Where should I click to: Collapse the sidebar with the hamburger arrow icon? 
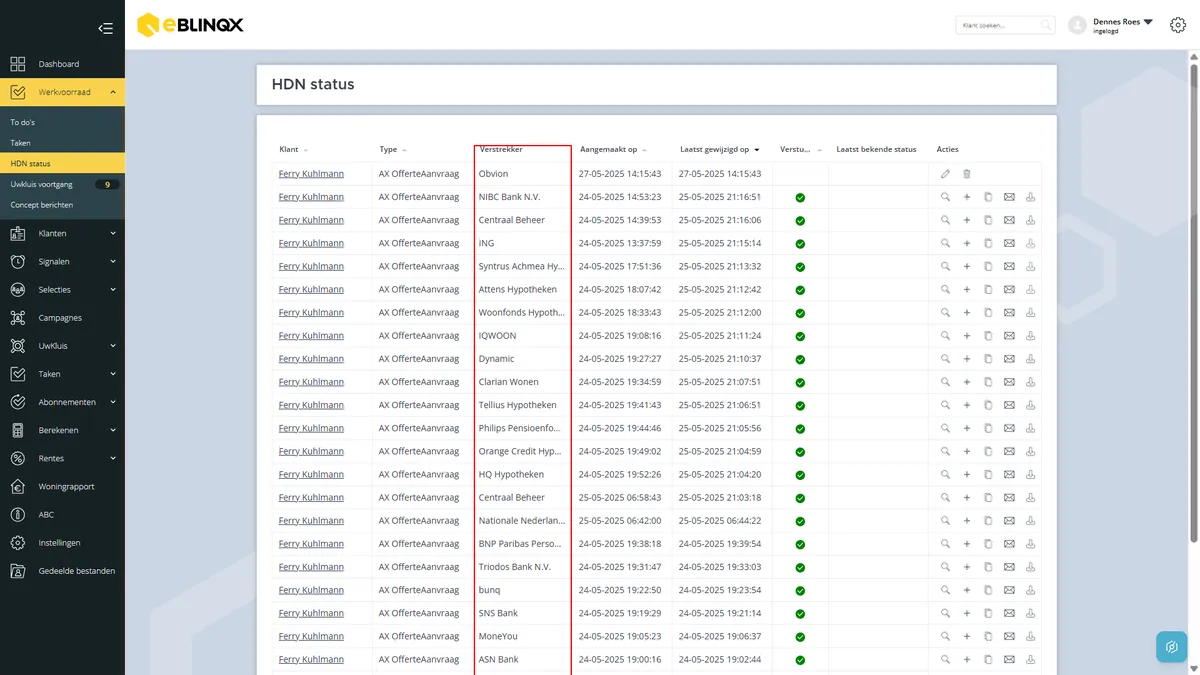click(105, 28)
